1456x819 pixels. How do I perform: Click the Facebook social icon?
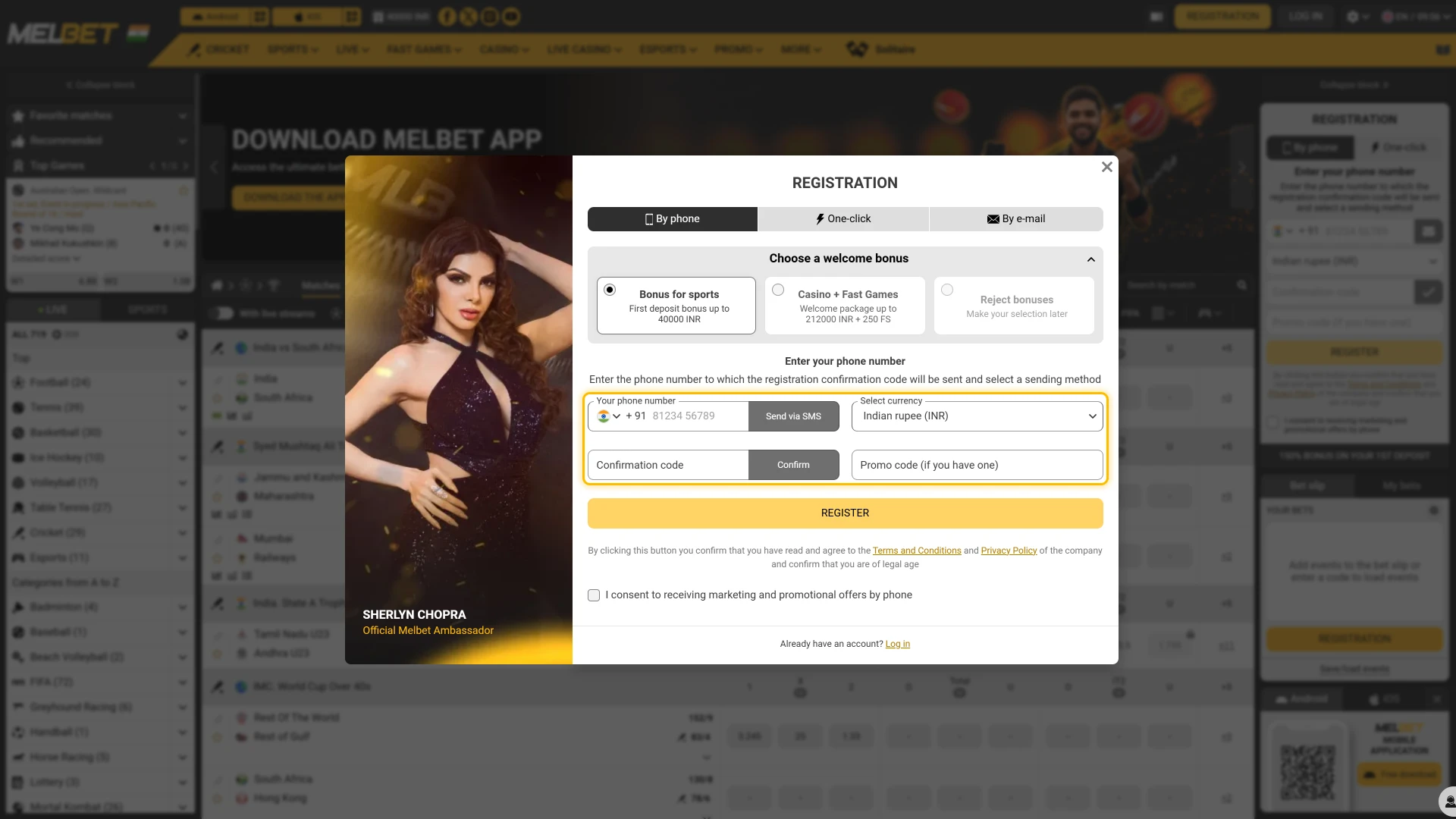click(447, 16)
